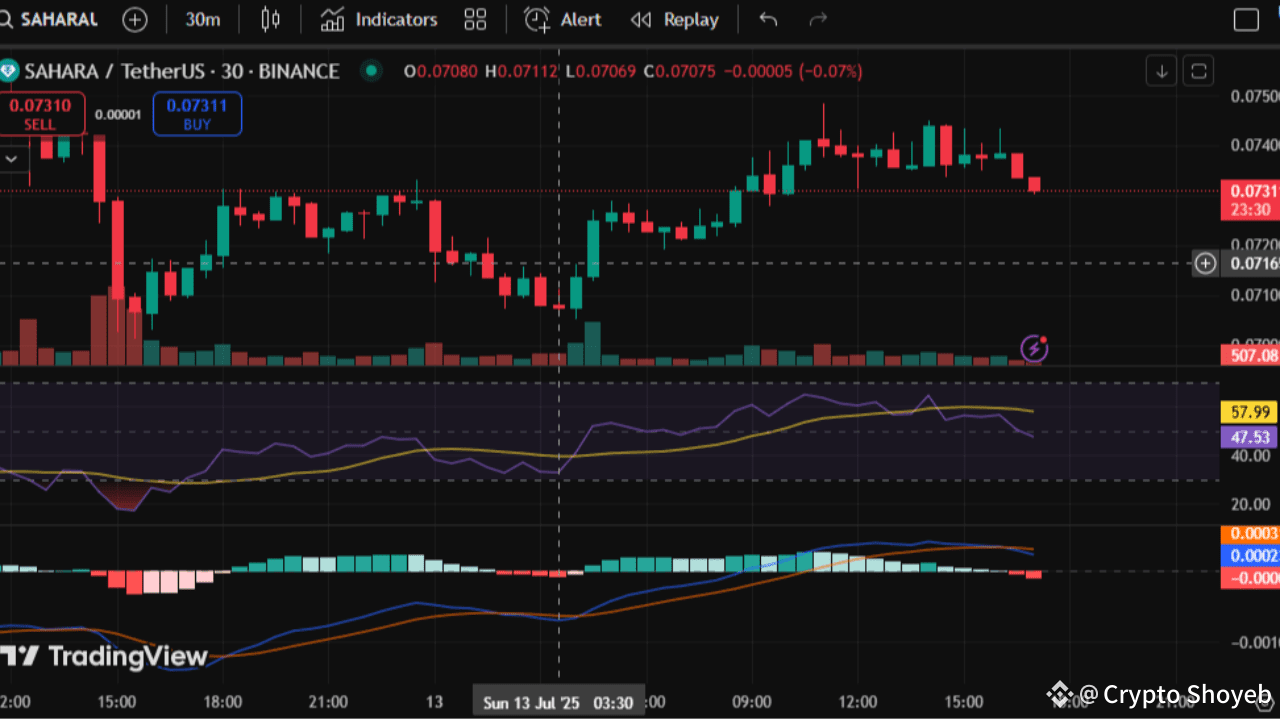Screen dimensions: 1280x720
Task: Click the plus icon beside 0.0716 price
Action: coord(1206,264)
